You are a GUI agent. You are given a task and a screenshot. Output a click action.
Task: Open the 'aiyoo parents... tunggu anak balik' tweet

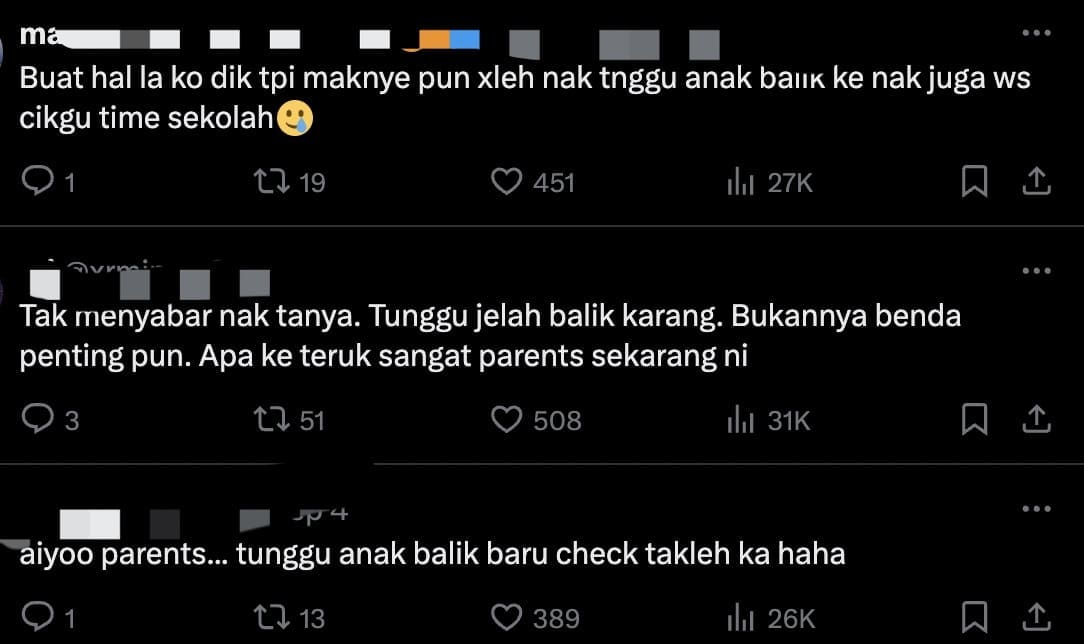click(x=432, y=553)
